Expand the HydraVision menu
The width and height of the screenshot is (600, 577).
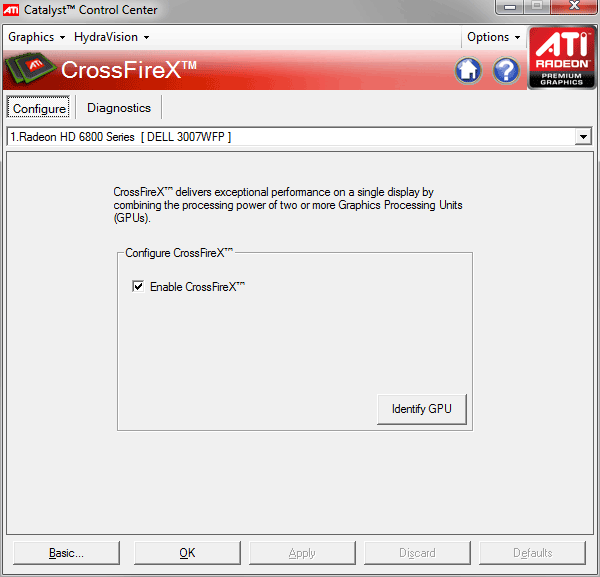(111, 37)
